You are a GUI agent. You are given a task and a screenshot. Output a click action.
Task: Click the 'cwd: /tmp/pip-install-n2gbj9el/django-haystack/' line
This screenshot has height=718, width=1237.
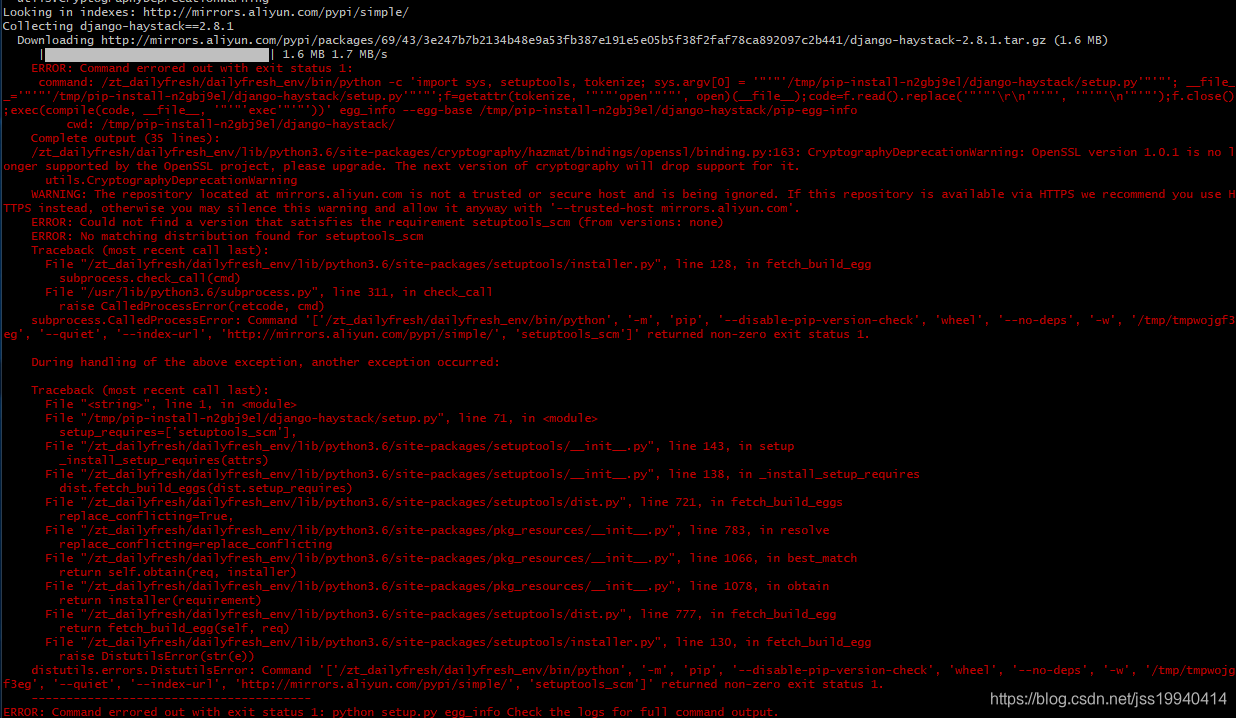click(231, 124)
